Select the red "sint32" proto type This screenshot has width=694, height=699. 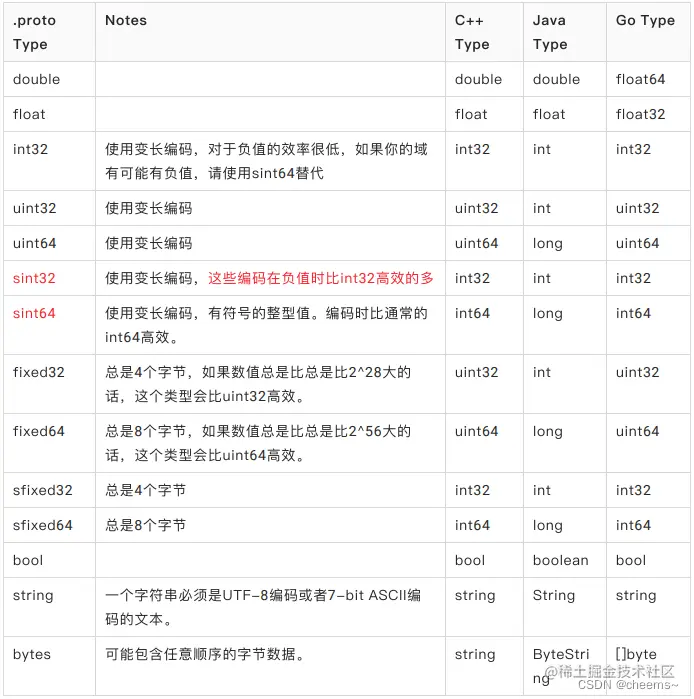point(34,278)
